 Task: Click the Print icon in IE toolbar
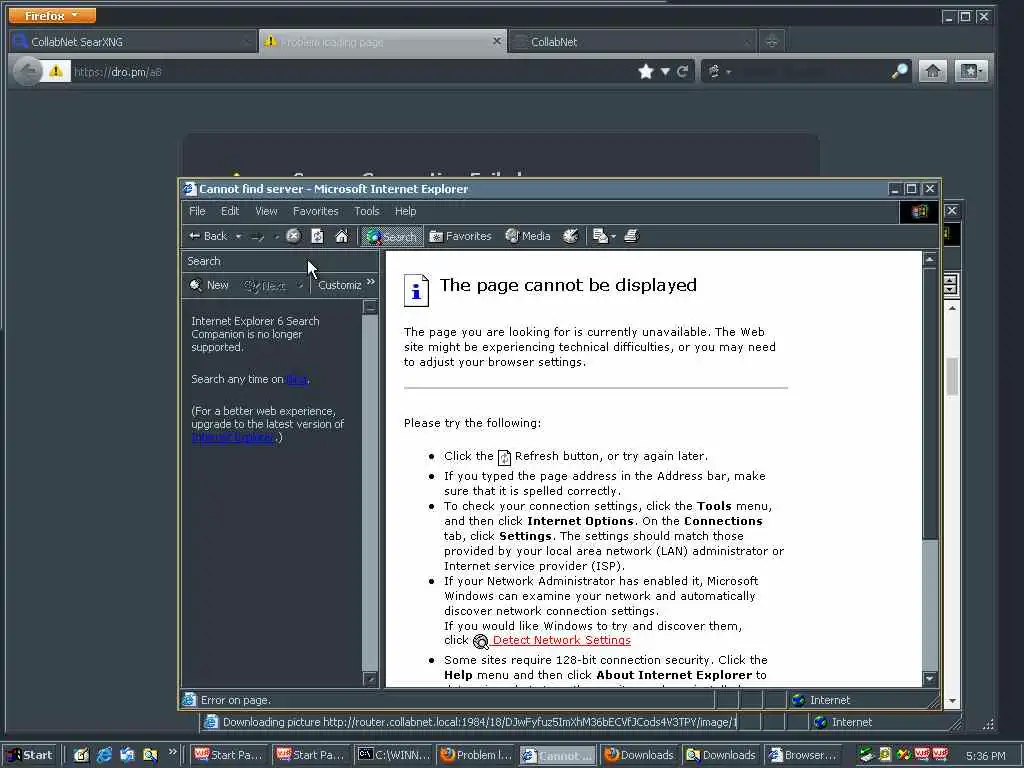pos(631,236)
